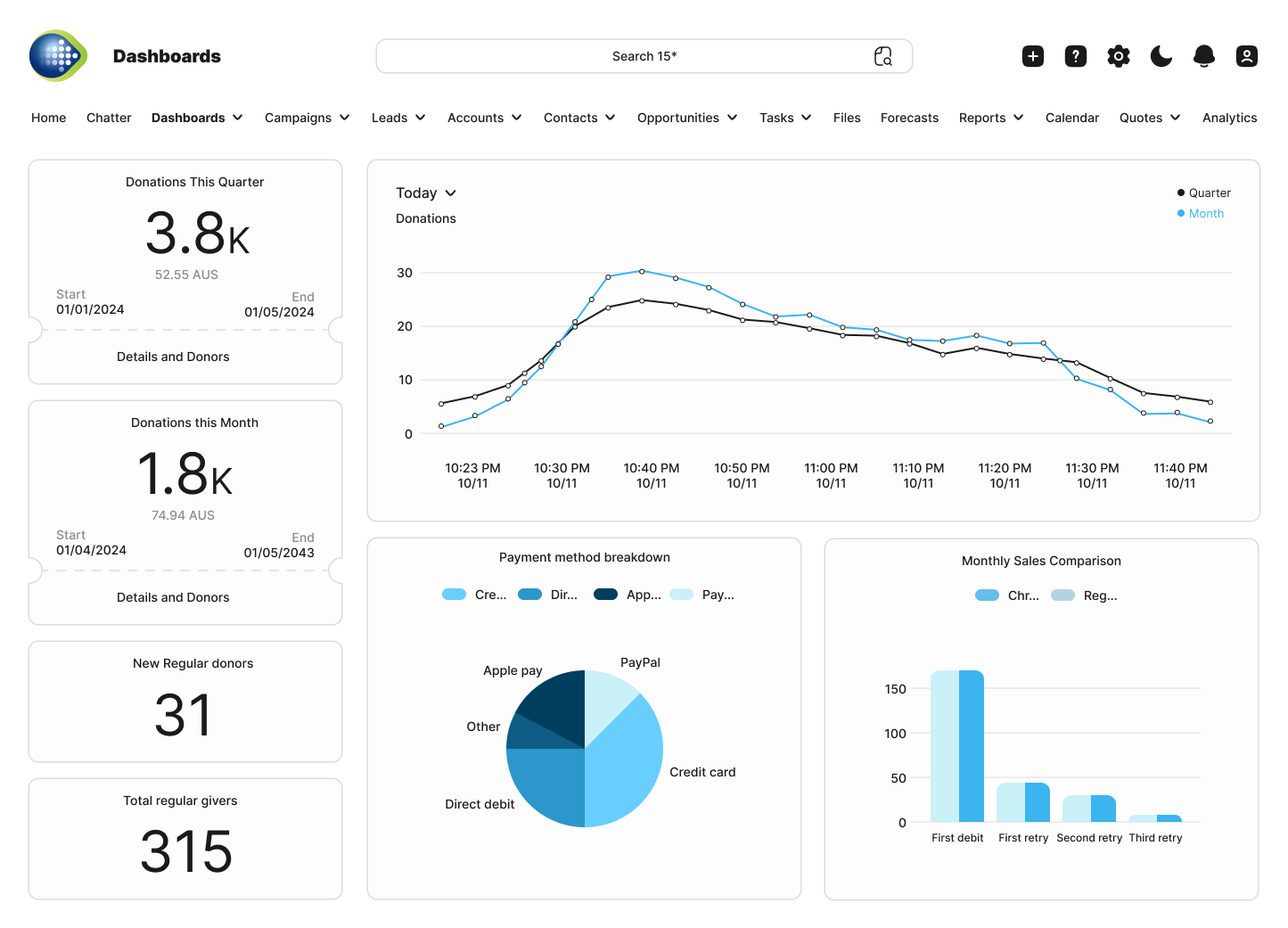This screenshot has width=1288, height=928.
Task: Open notifications bell icon
Action: pyautogui.click(x=1204, y=56)
